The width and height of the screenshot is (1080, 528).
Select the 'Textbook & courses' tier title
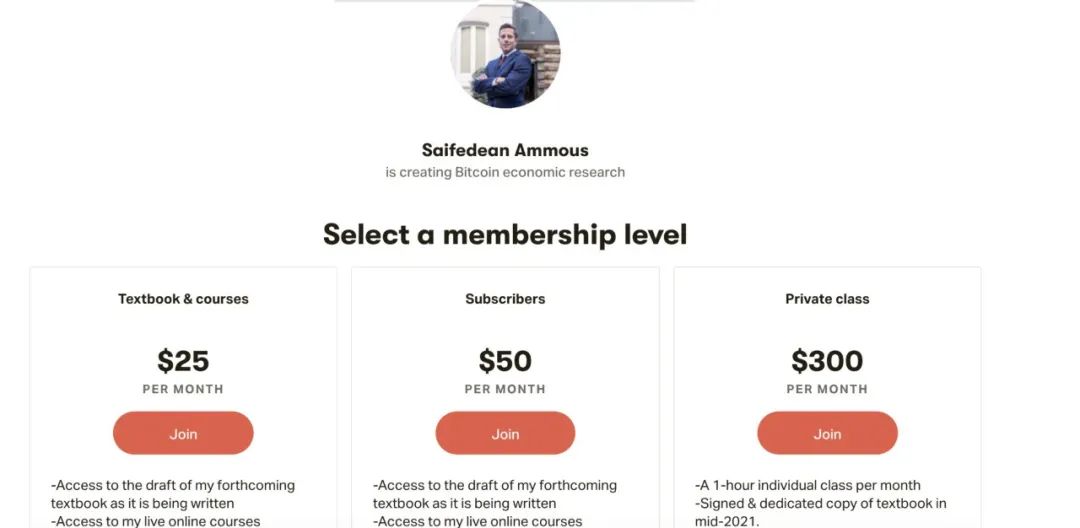183,299
